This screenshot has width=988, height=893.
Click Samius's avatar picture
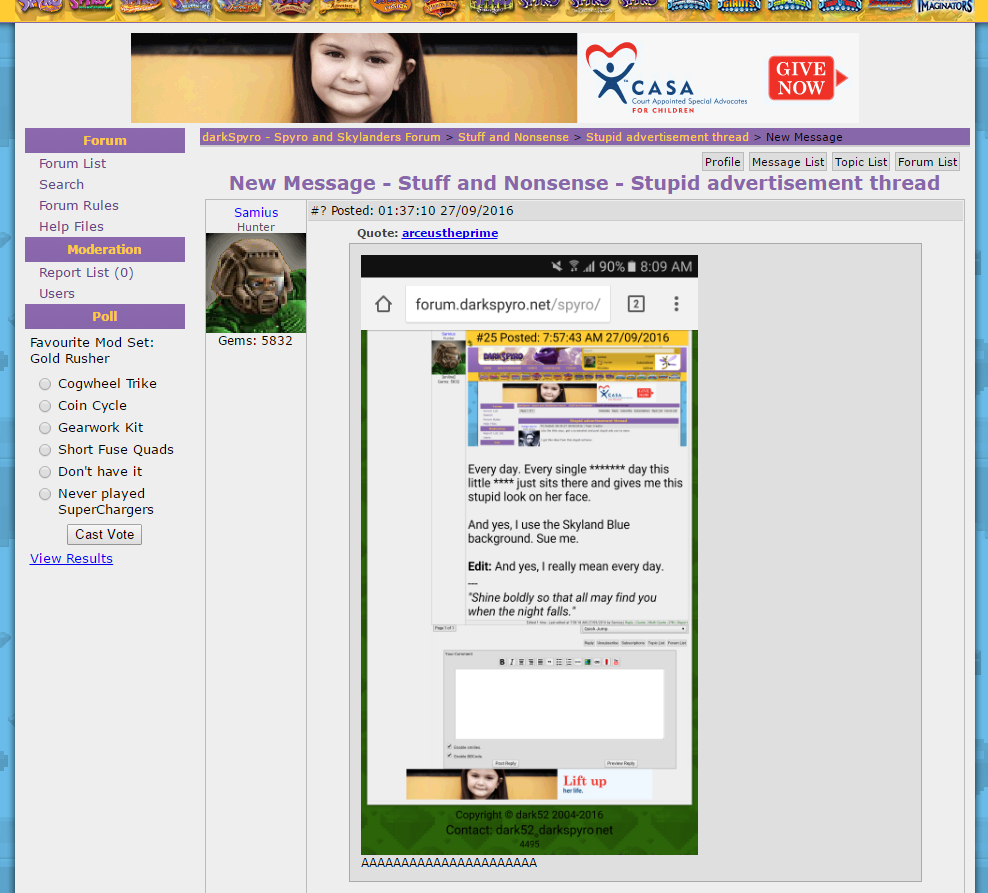256,283
